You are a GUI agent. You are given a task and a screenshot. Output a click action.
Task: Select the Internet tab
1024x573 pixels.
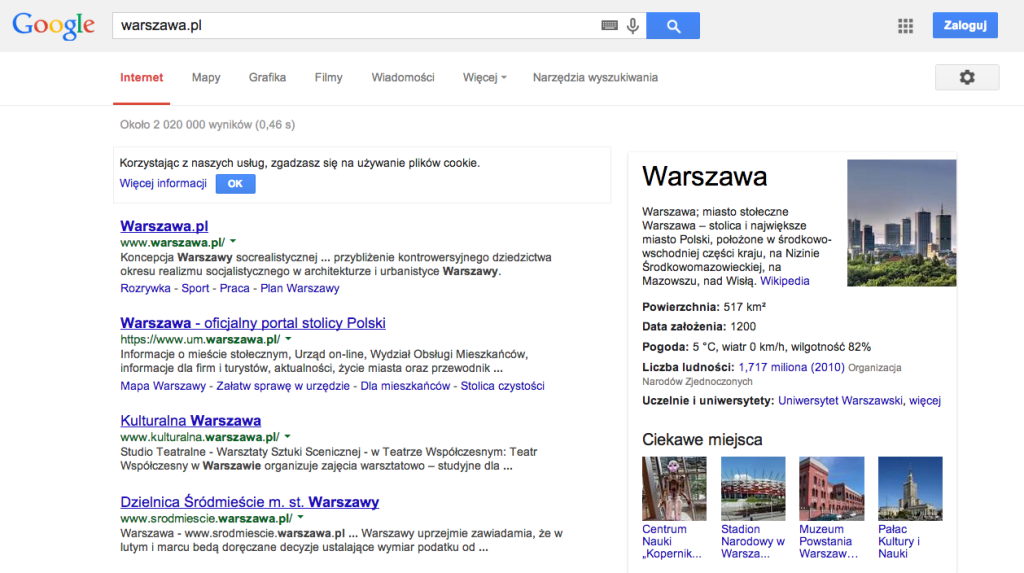[141, 77]
